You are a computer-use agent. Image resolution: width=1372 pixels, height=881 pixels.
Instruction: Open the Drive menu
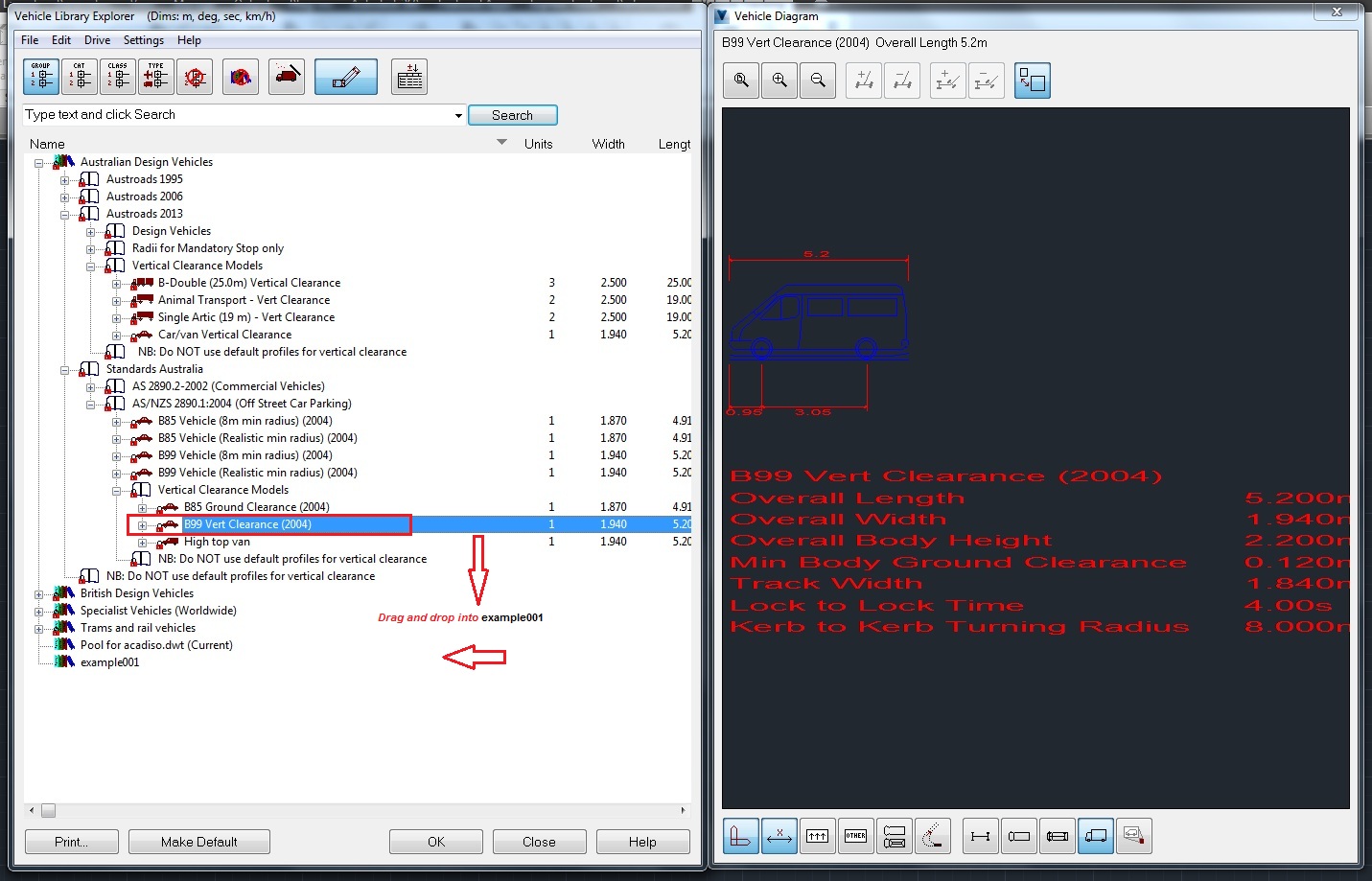click(96, 40)
